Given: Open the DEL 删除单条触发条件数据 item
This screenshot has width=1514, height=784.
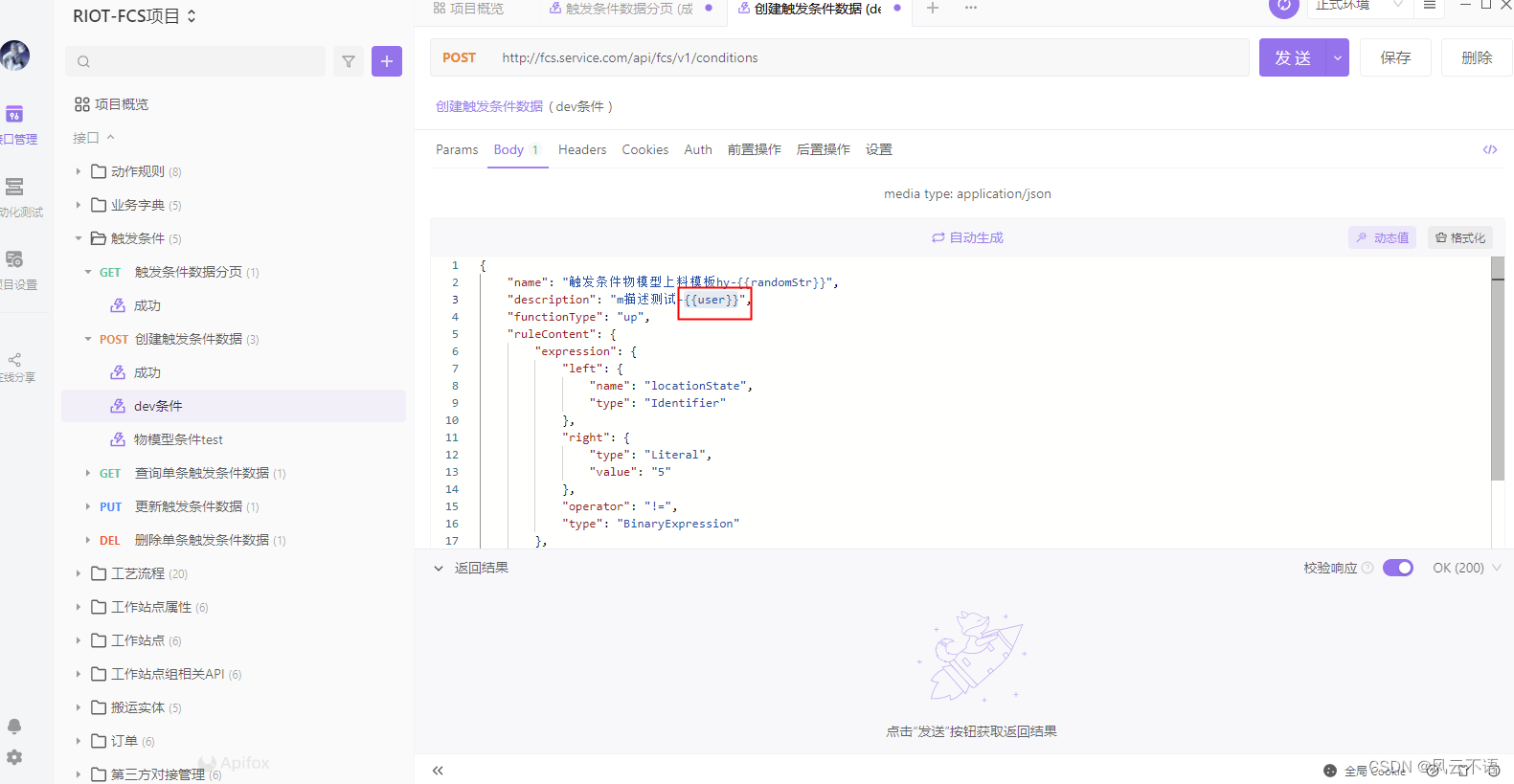Looking at the screenshot, I should (234, 540).
